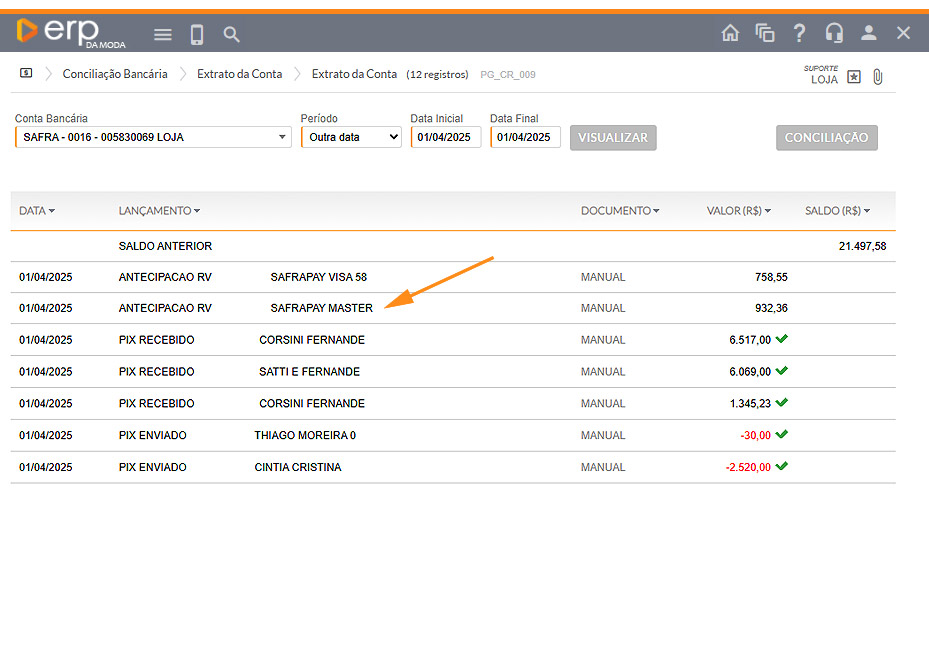
Task: Click the Data Inicial date field
Action: [445, 137]
